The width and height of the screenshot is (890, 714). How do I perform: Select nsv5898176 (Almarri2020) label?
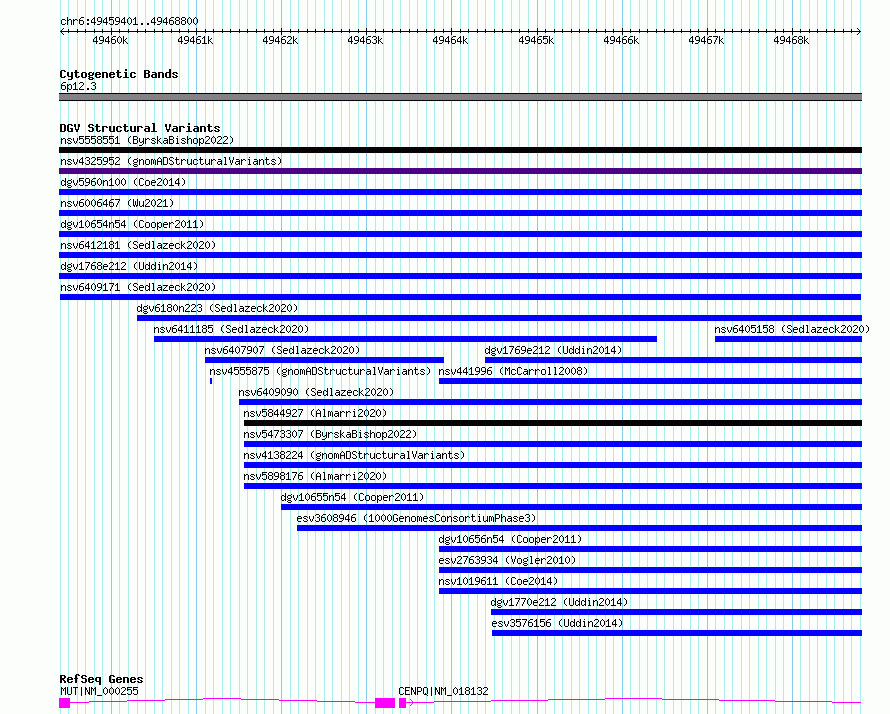click(x=315, y=476)
